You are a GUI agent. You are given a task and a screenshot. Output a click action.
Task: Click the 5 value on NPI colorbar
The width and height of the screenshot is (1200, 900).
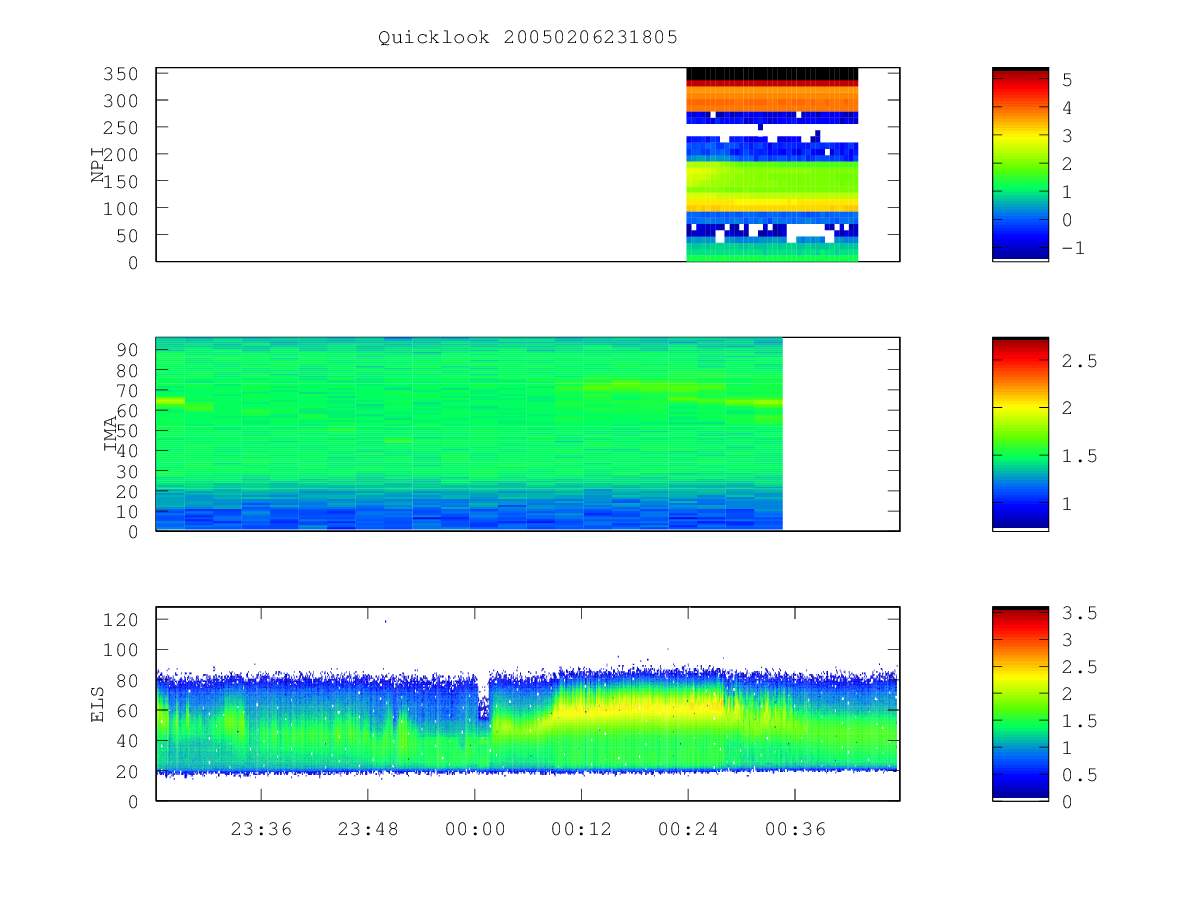pos(1067,79)
